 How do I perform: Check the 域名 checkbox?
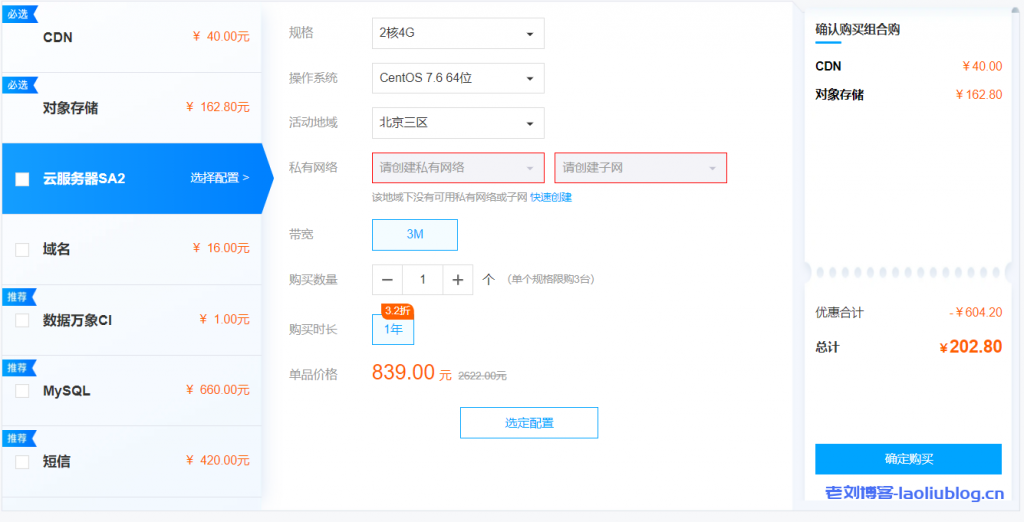[22, 250]
